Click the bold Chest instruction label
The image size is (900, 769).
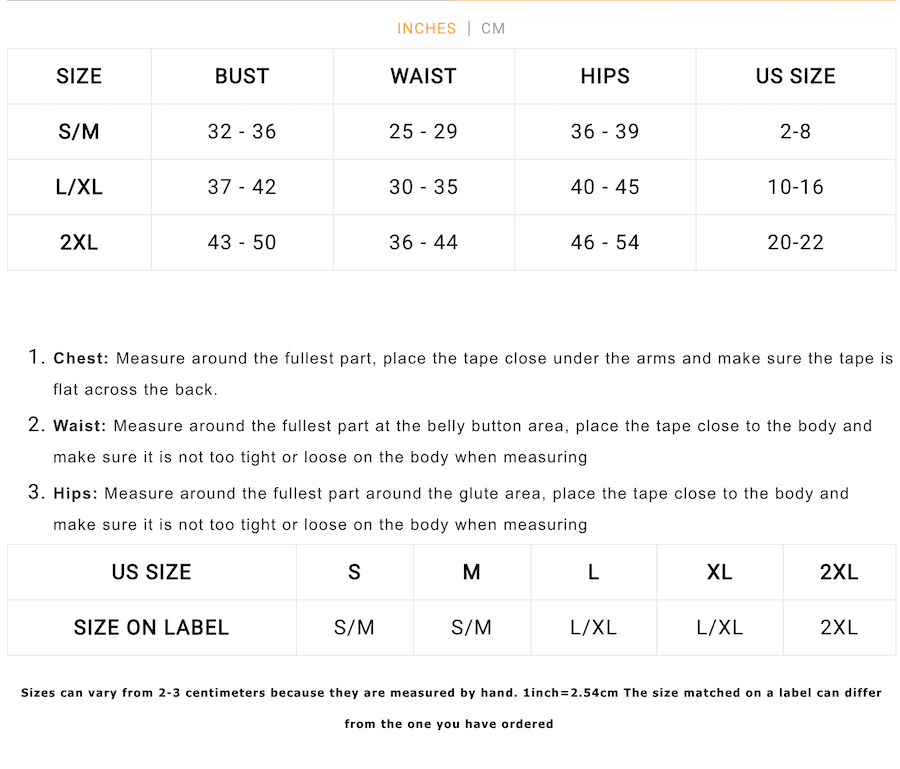(81, 358)
